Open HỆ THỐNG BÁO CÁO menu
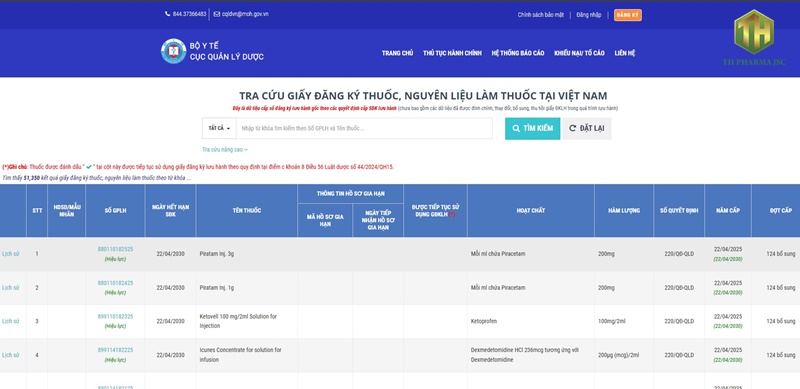 (x=518, y=53)
